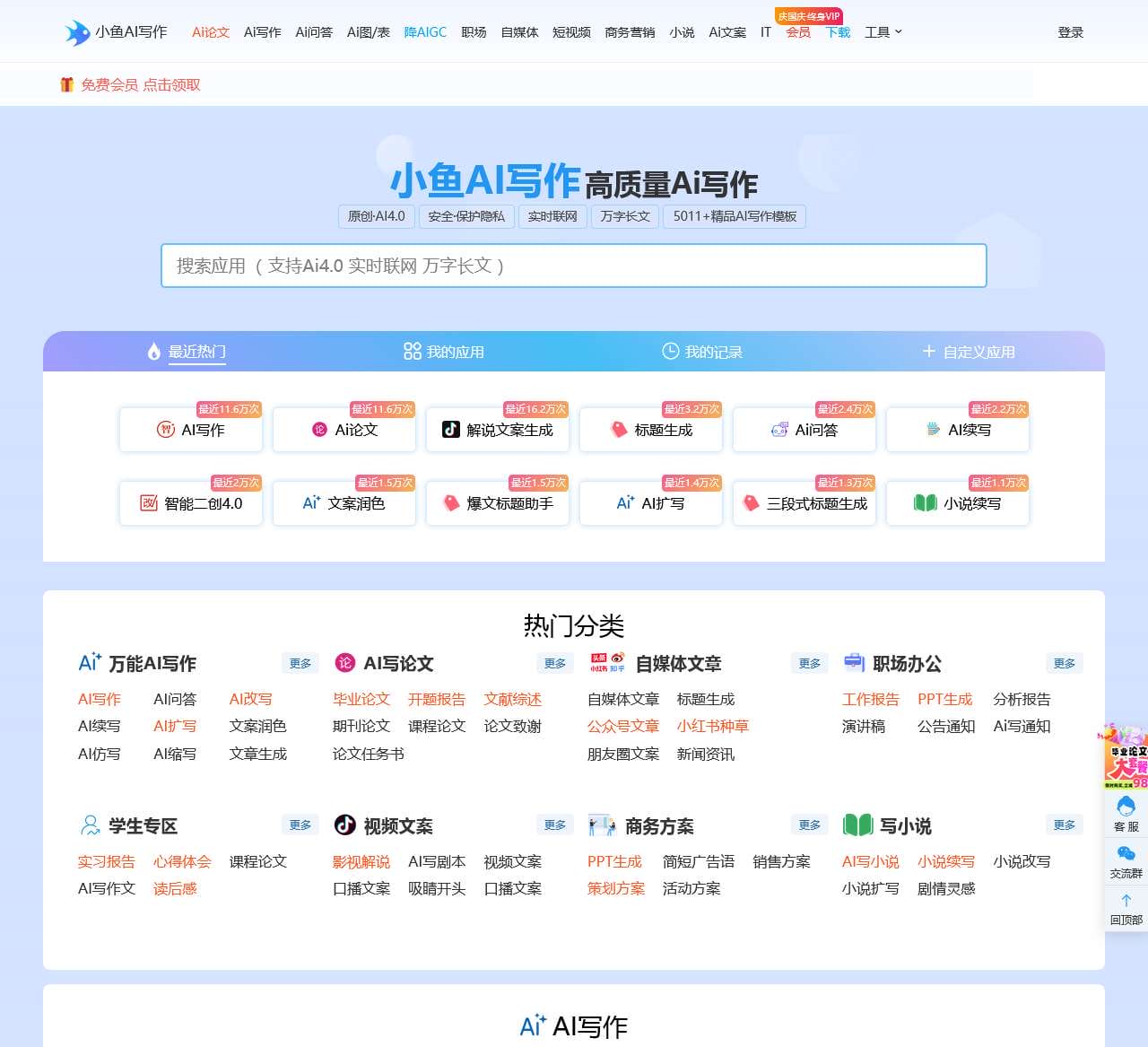
Task: Click the TikTok icon beside 视频文案 heading
Action: [x=344, y=825]
